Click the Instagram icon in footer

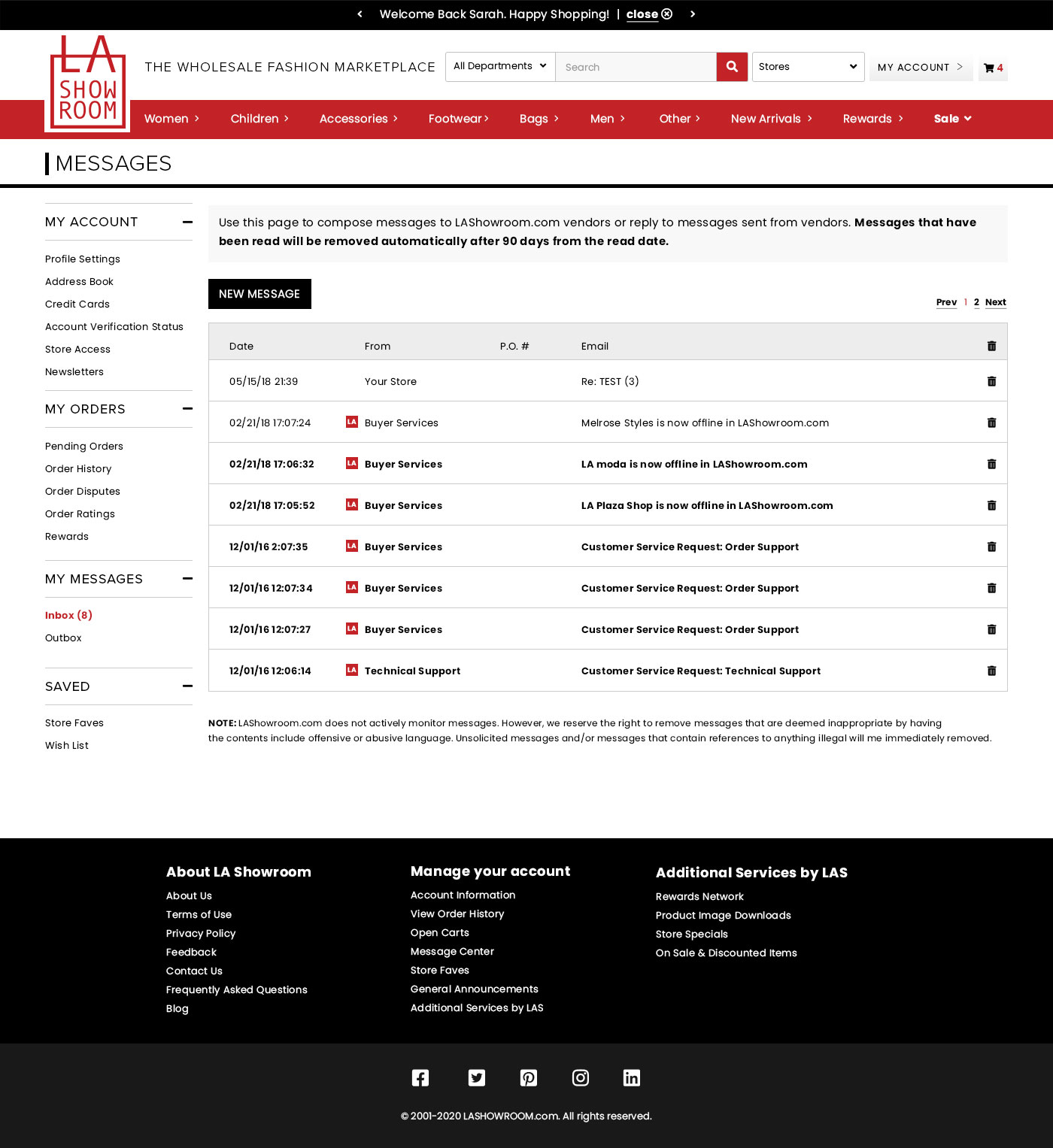pos(581,1077)
